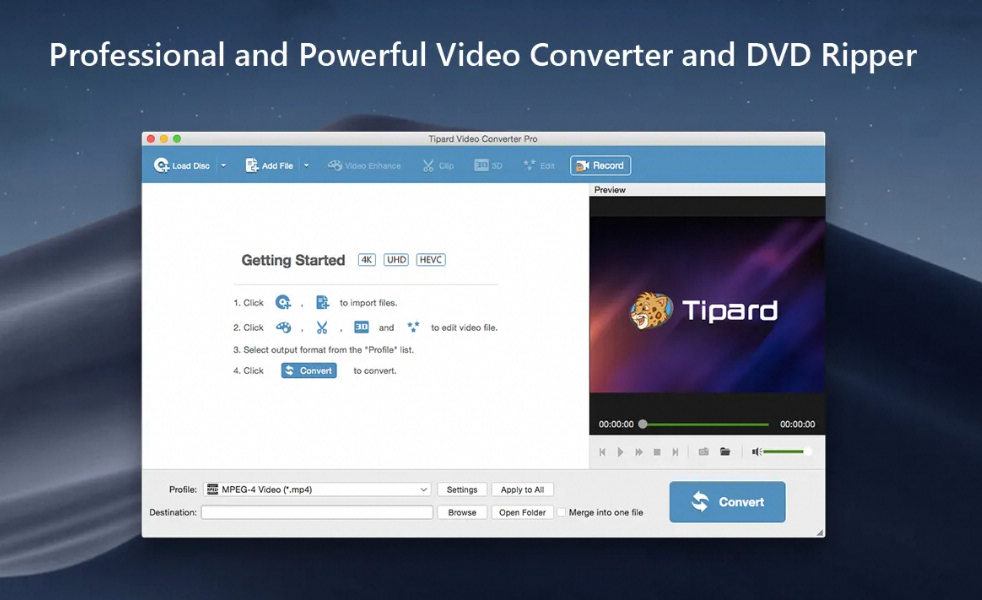Click the red close window button

[150, 138]
